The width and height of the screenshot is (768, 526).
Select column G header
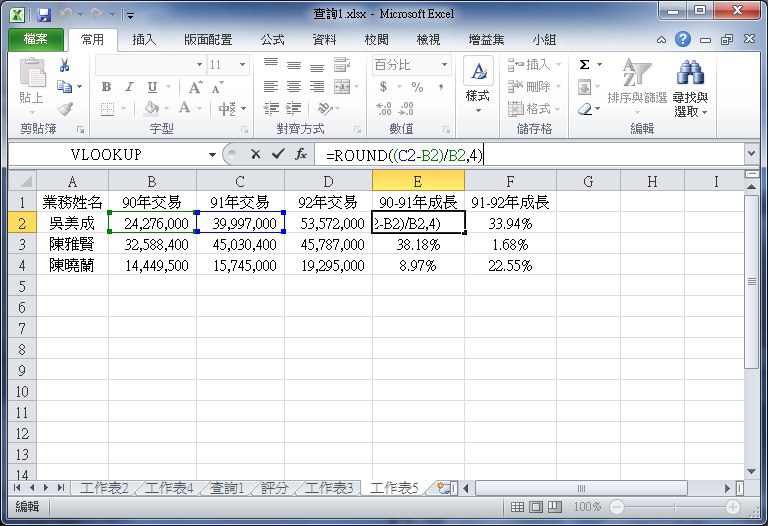pyautogui.click(x=587, y=180)
